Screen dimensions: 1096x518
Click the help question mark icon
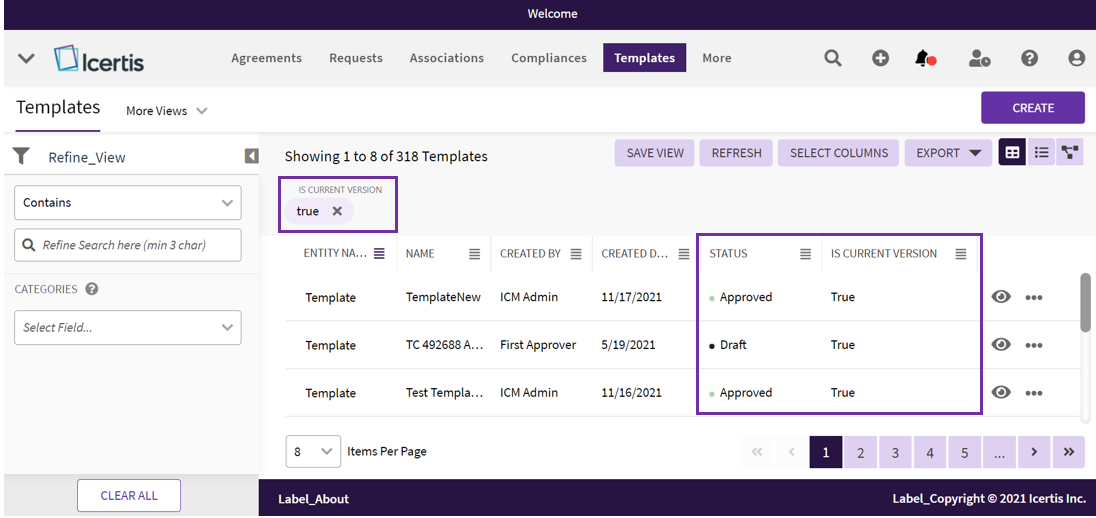(1029, 58)
